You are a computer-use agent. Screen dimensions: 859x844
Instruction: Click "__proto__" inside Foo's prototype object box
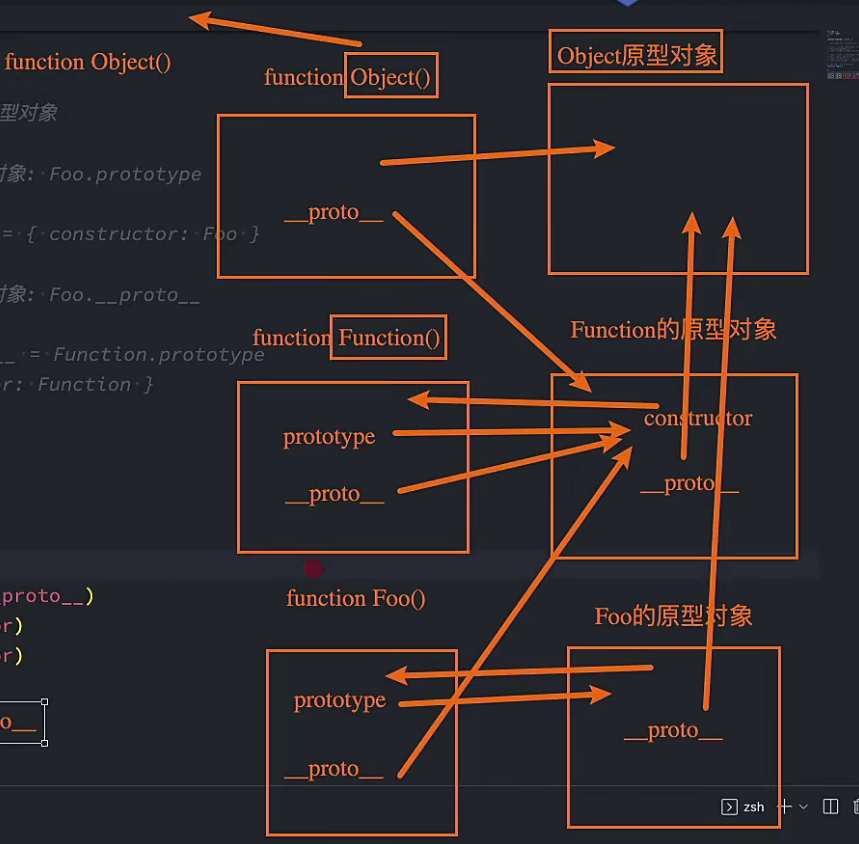pos(672,730)
